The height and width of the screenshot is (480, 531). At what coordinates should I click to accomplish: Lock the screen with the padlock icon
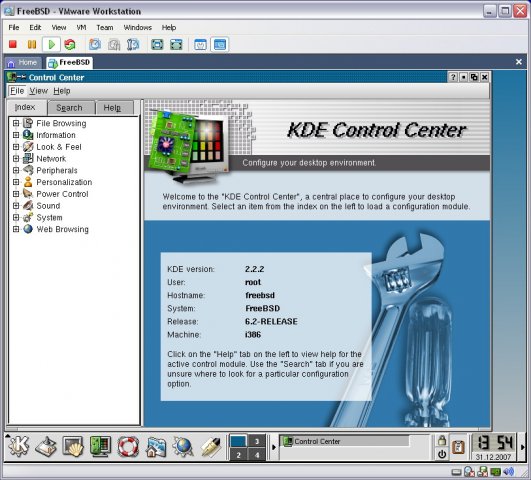tap(442, 440)
